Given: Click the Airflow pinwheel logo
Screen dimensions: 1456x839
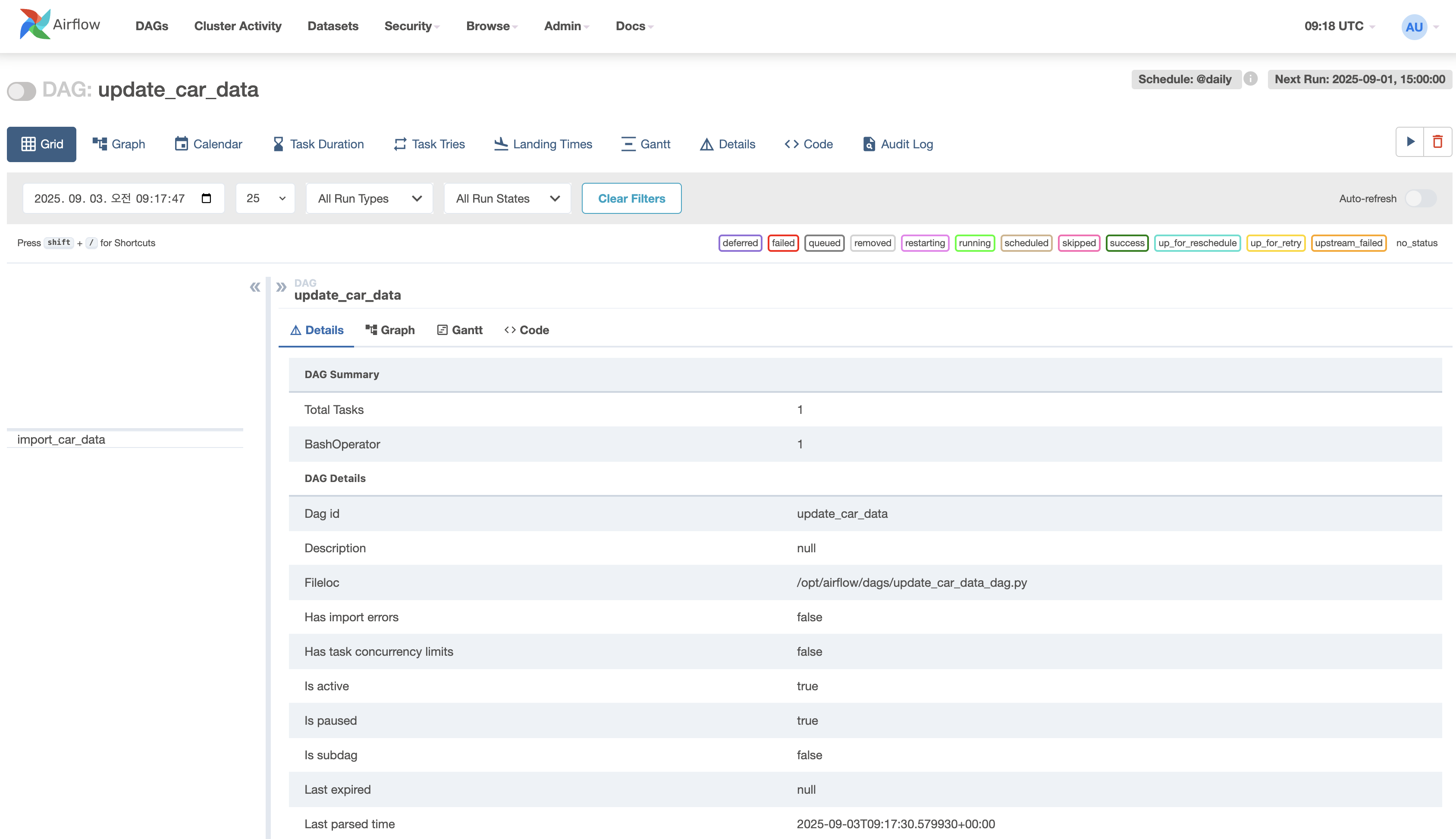Looking at the screenshot, I should click(35, 24).
